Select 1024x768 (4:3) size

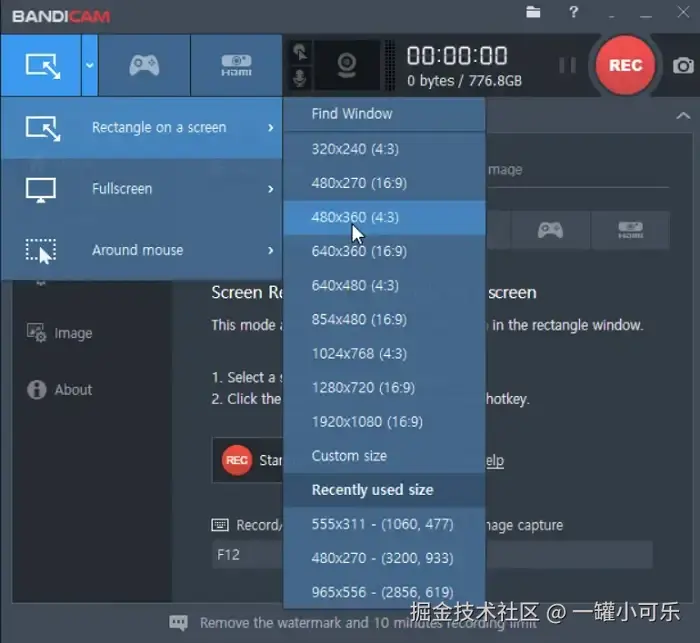(x=384, y=354)
